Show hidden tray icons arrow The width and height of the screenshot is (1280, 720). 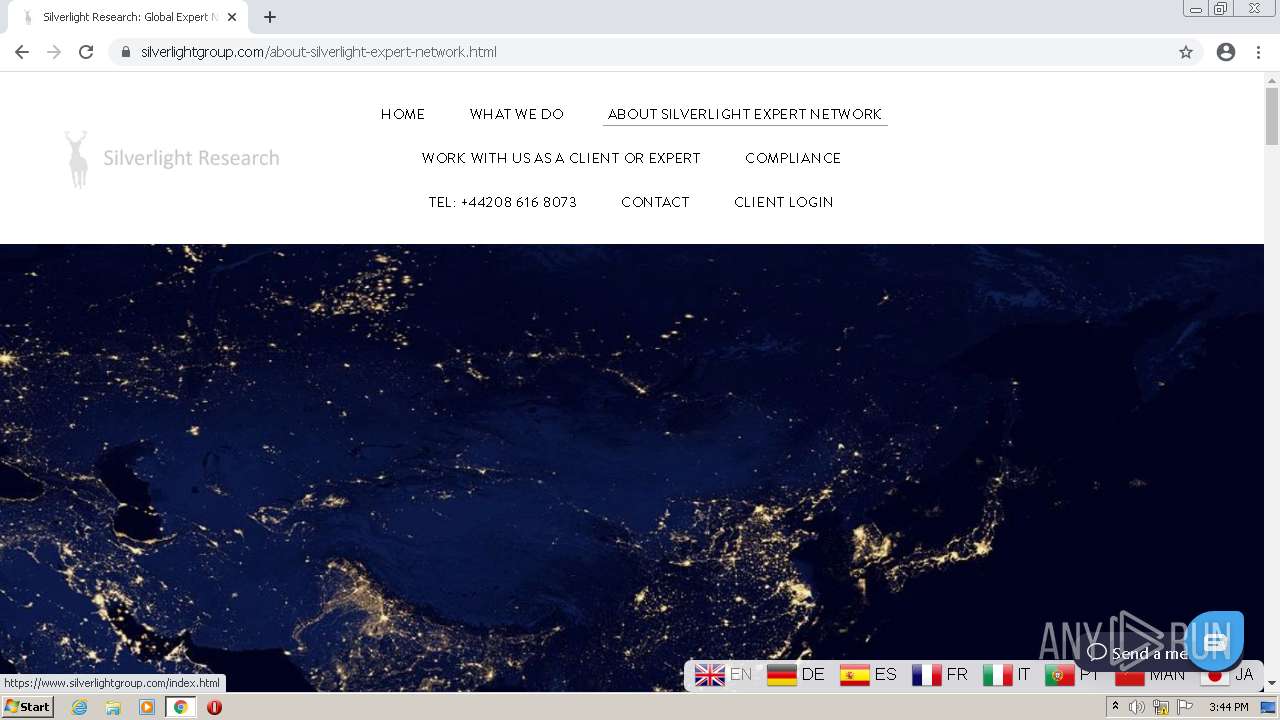(1115, 707)
